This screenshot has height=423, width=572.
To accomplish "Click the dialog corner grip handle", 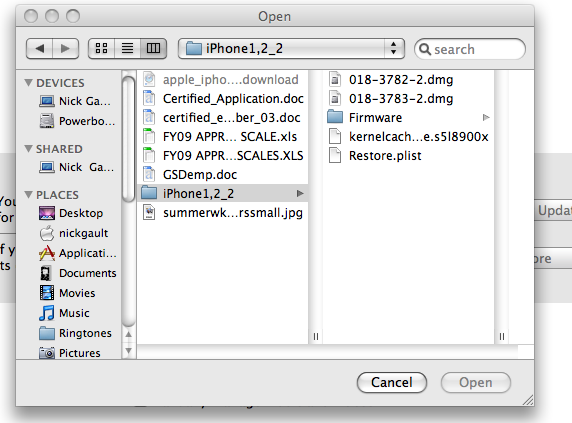I will pos(527,400).
